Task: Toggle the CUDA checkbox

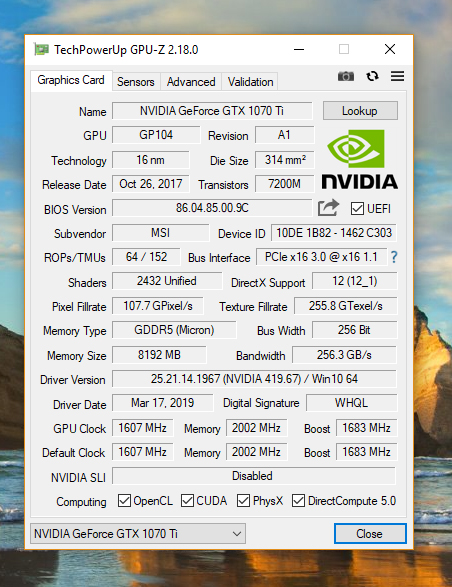Action: (x=187, y=501)
